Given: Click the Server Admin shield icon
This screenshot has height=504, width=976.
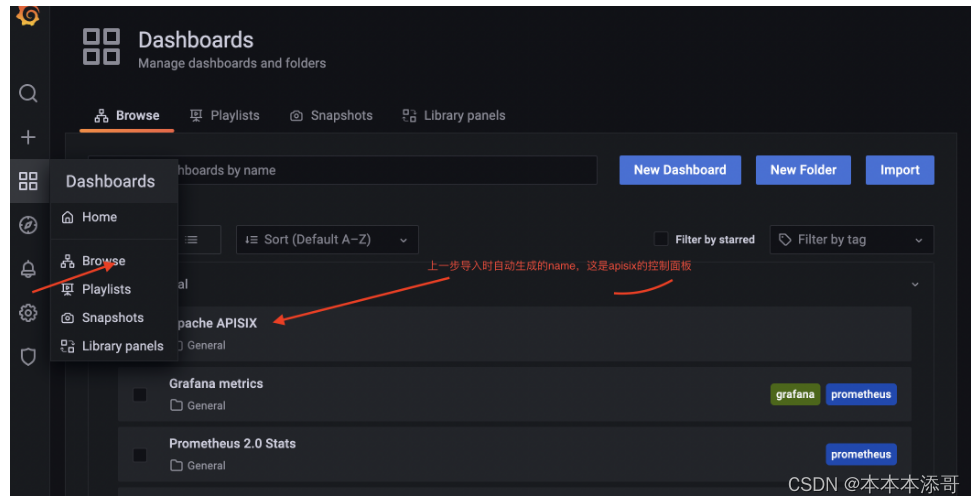Looking at the screenshot, I should (28, 356).
